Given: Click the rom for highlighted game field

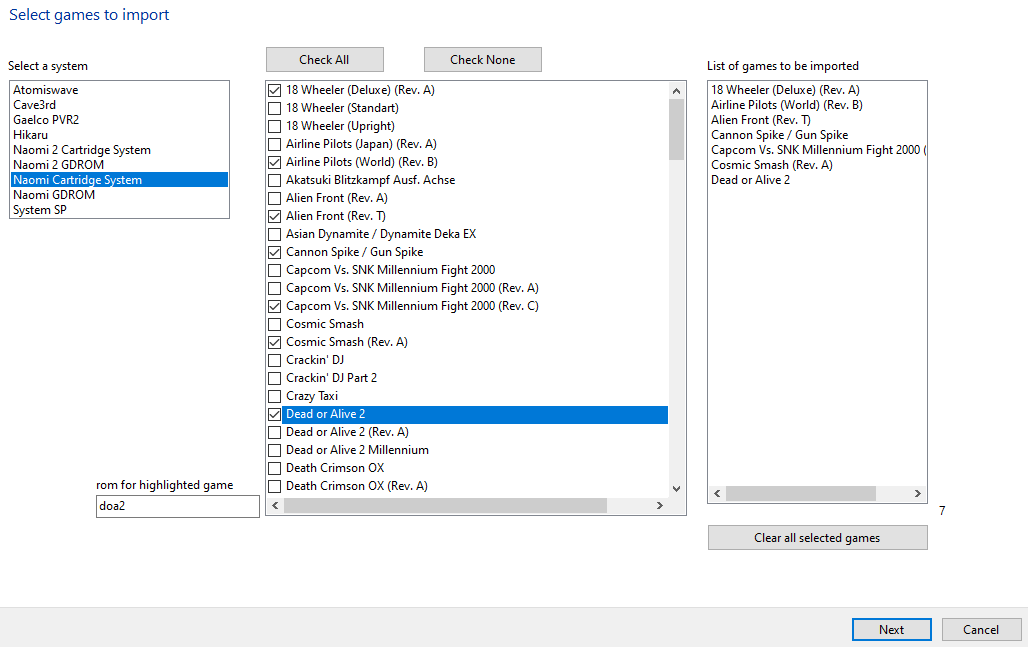Looking at the screenshot, I should [x=178, y=506].
